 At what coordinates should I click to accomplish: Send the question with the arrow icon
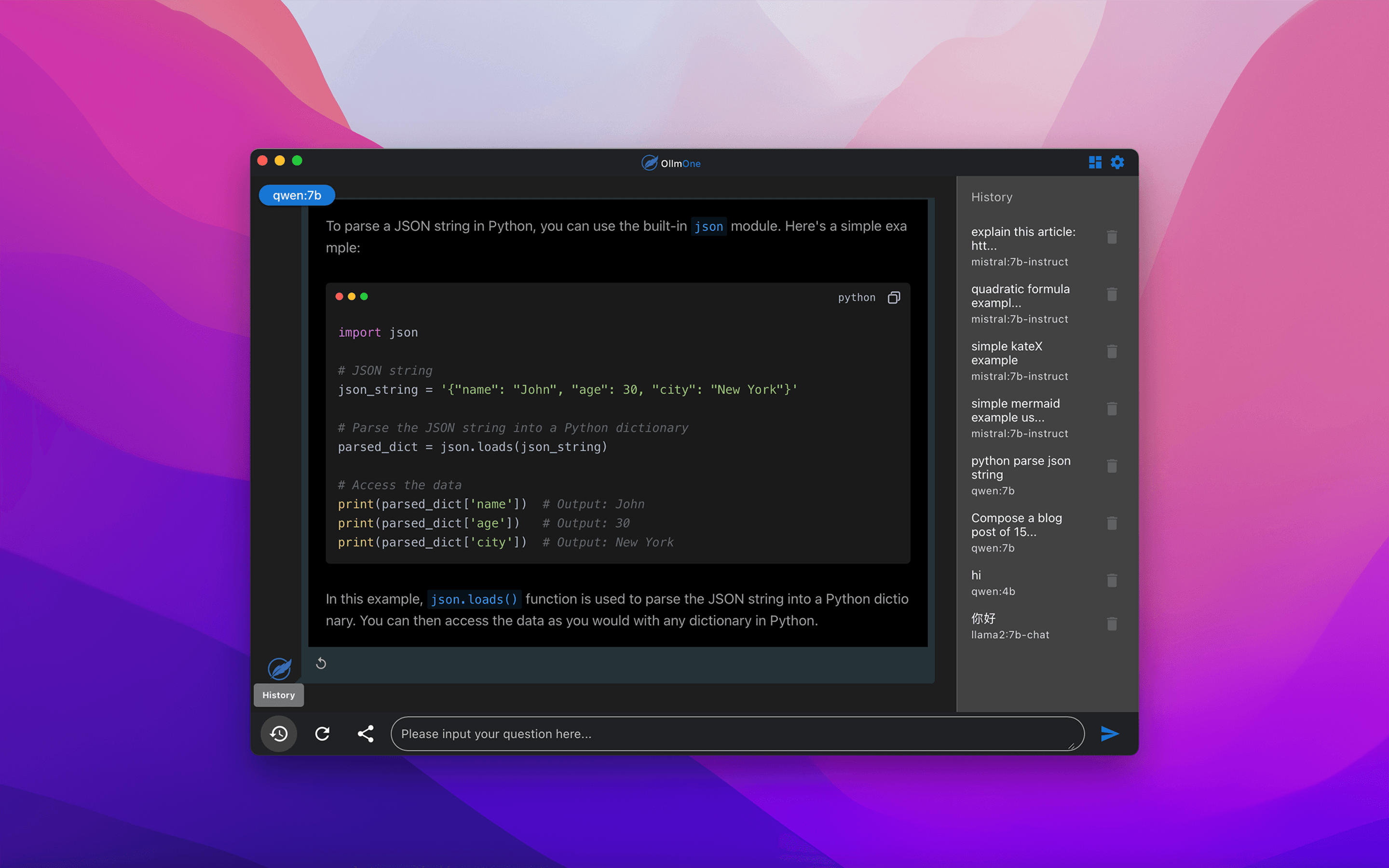1109,733
